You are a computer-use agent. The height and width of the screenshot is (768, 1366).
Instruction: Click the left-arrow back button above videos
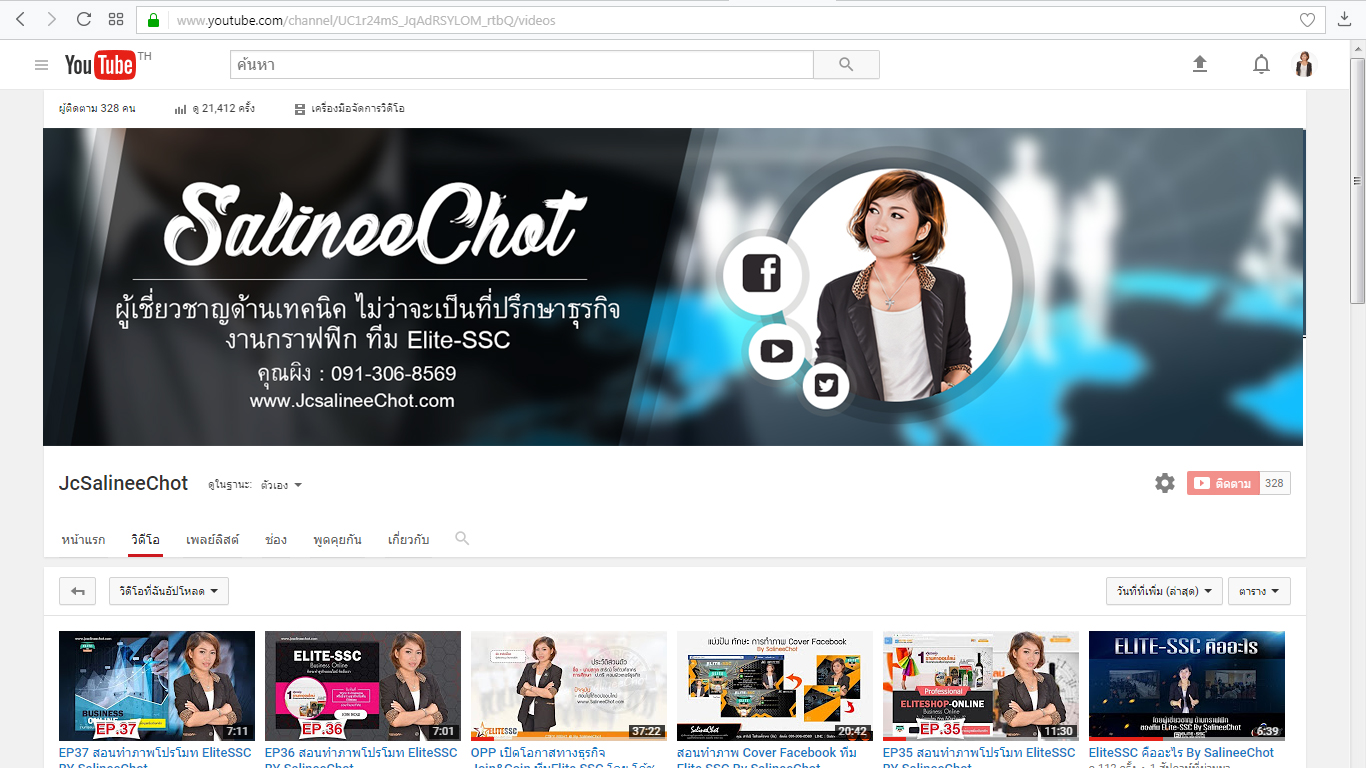[x=78, y=591]
